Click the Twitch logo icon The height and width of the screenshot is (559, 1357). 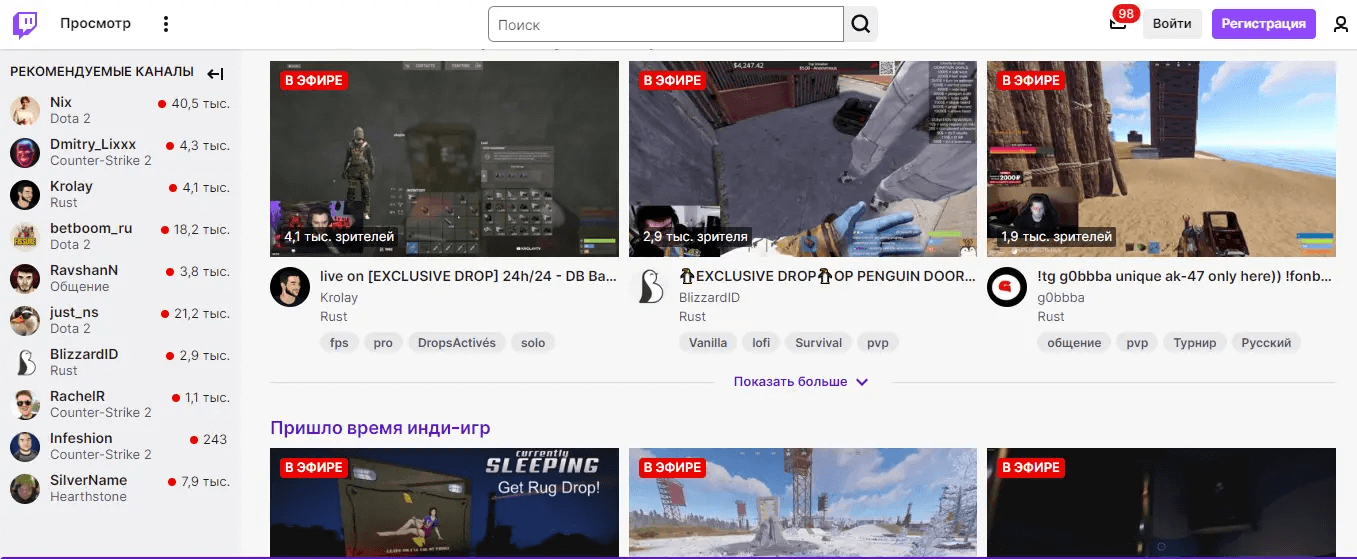25,24
